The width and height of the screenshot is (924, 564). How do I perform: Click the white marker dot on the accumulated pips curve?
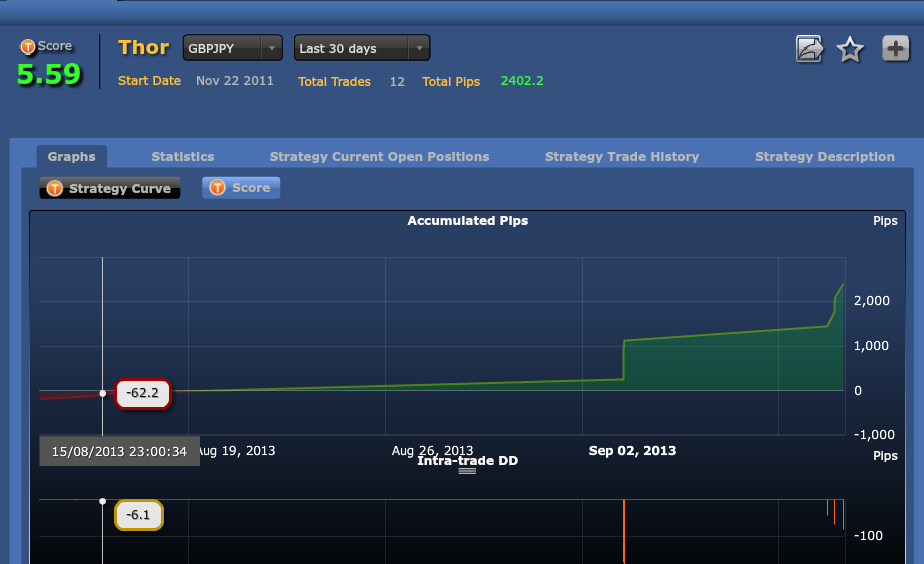tap(103, 393)
